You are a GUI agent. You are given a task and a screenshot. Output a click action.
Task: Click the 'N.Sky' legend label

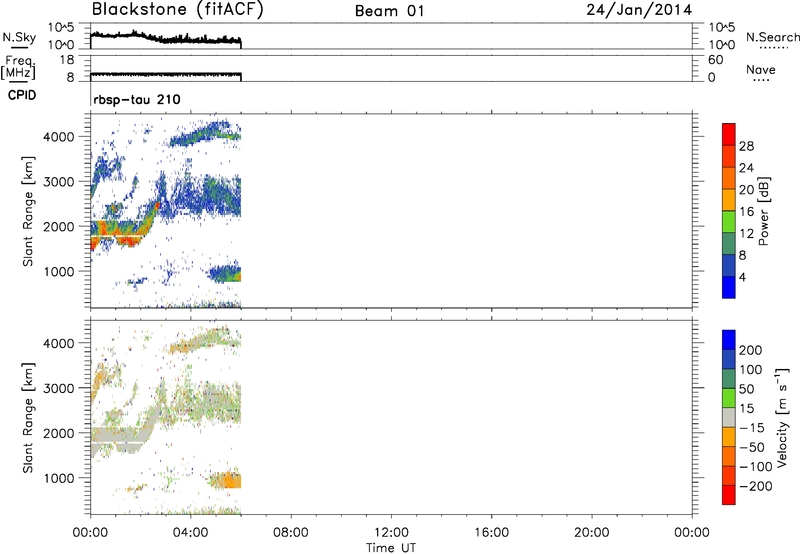pos(19,38)
